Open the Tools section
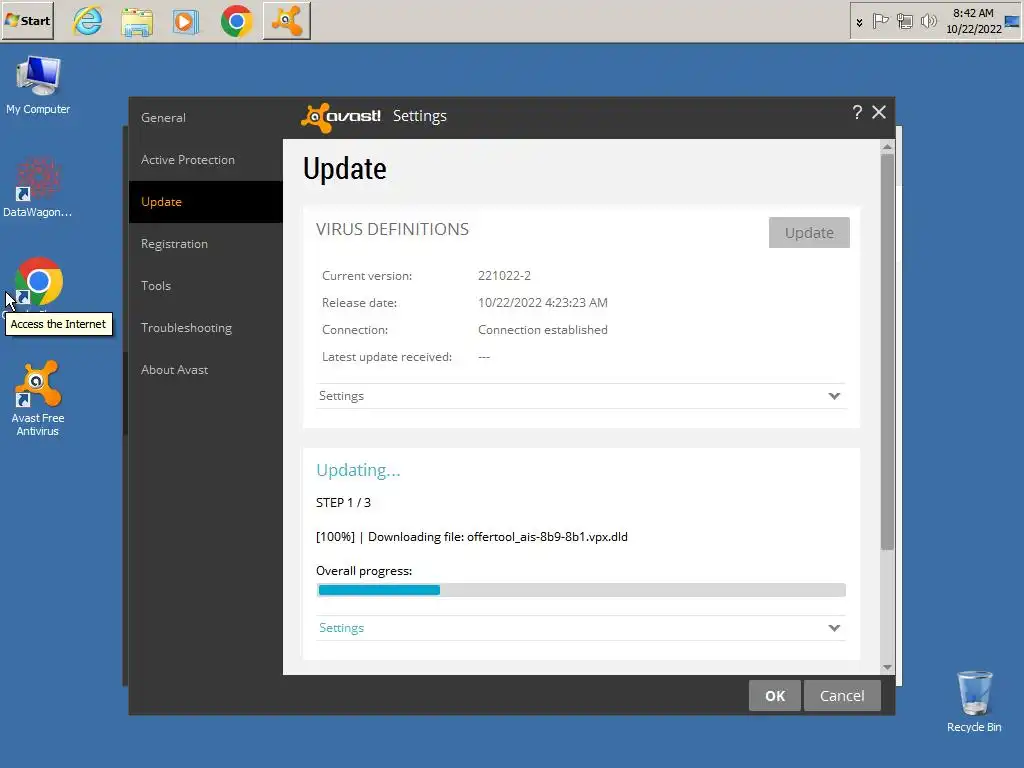The height and width of the screenshot is (768, 1024). pyautogui.click(x=206, y=285)
